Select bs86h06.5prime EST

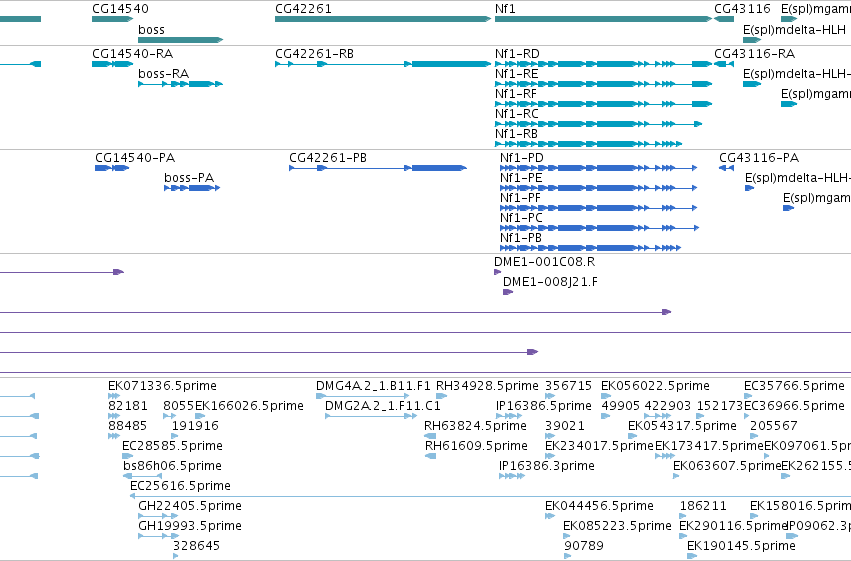(x=142, y=476)
